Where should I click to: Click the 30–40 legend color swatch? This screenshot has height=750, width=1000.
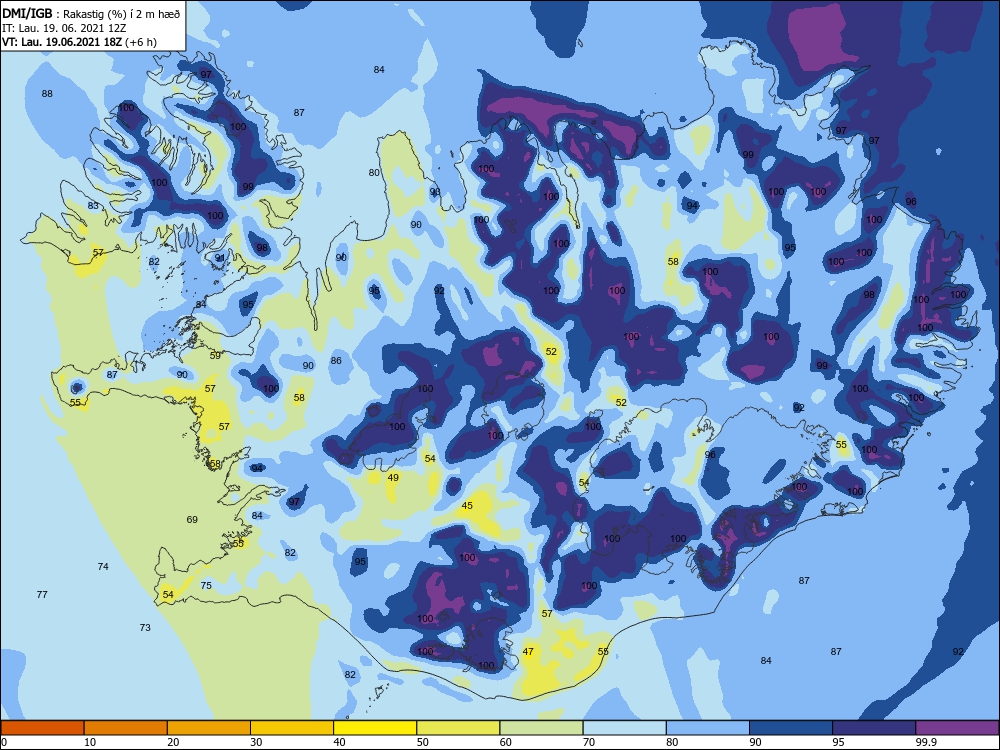coord(292,728)
